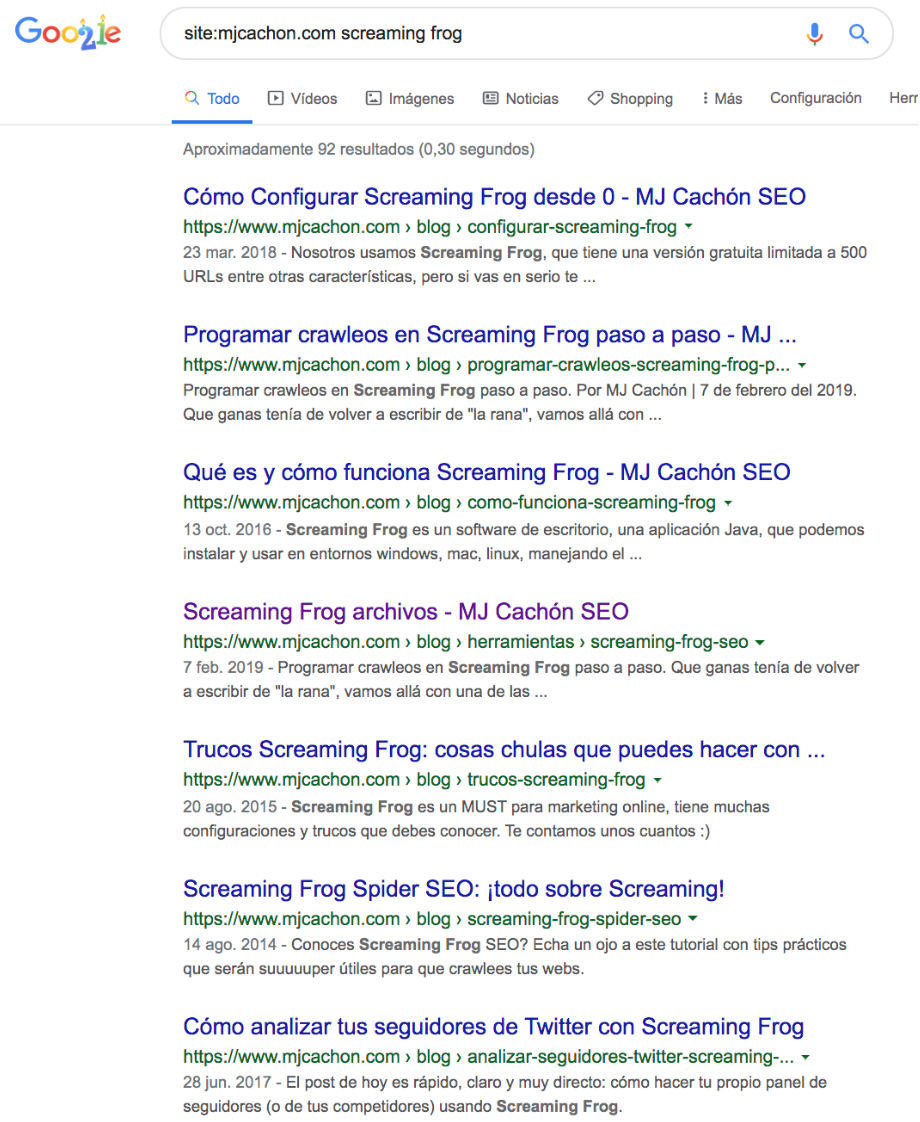Screen dimensions: 920x1122
Task: Open 'Screaming Frog Spider SEO' result
Action: [x=454, y=889]
